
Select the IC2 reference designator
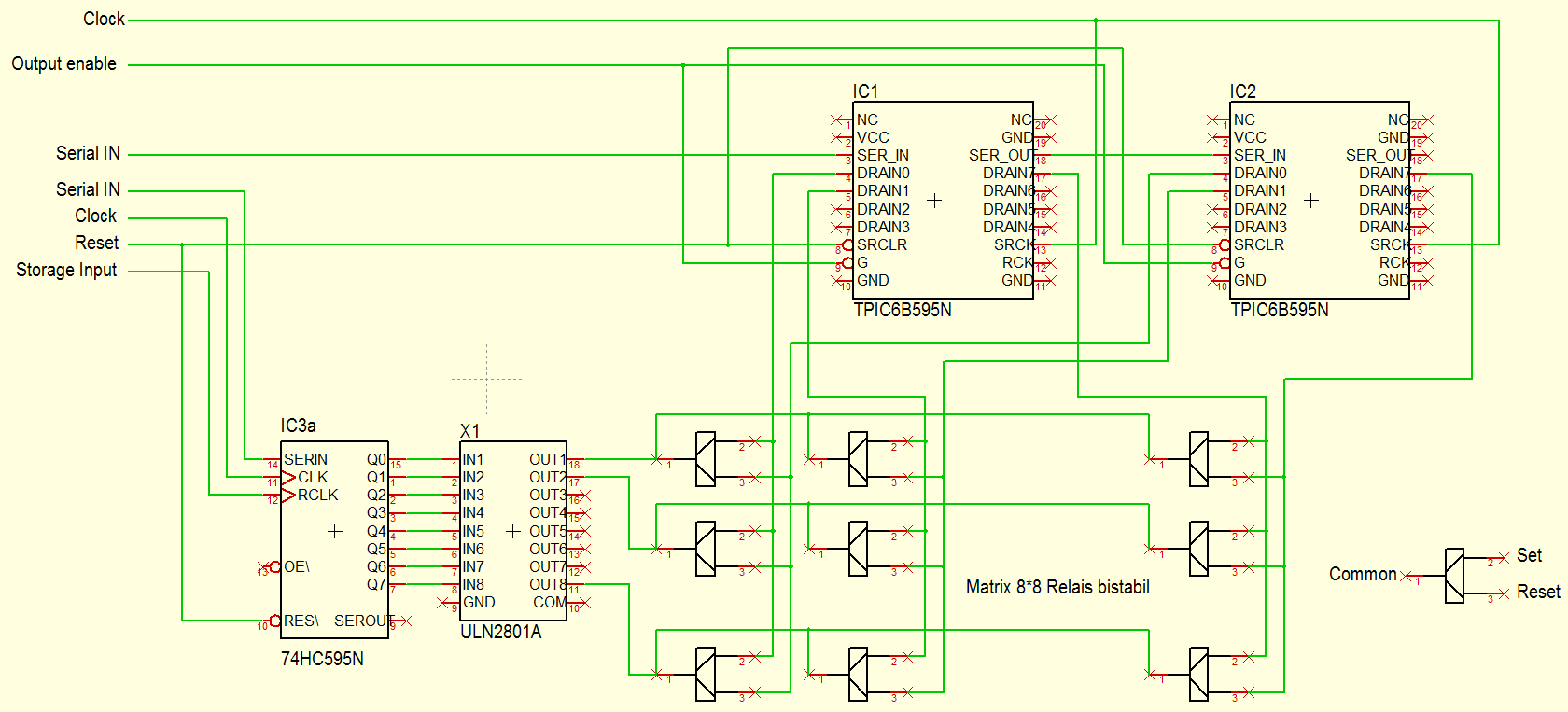[x=1243, y=91]
